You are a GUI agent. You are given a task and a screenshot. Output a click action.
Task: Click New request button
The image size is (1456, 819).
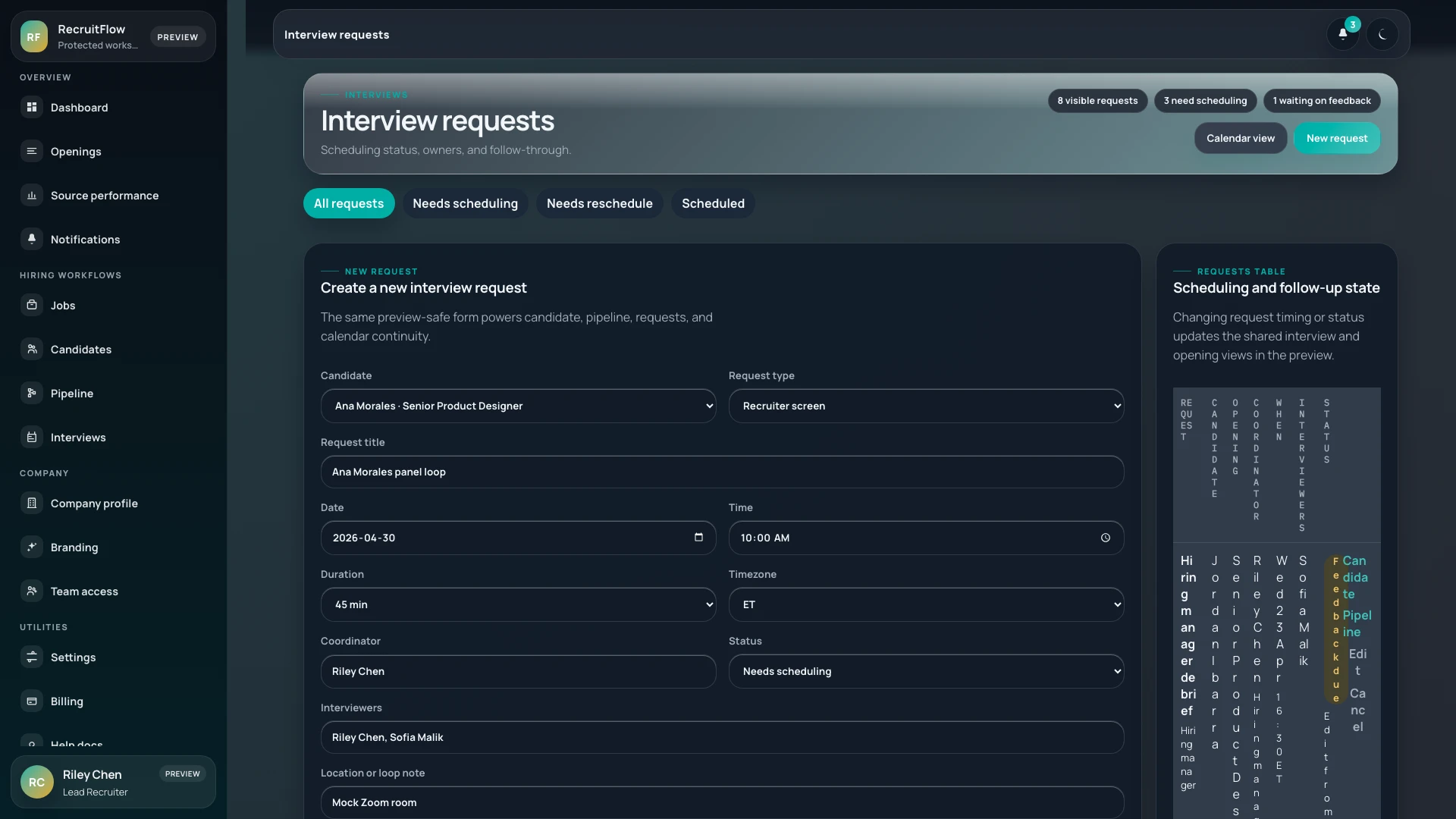tap(1337, 138)
